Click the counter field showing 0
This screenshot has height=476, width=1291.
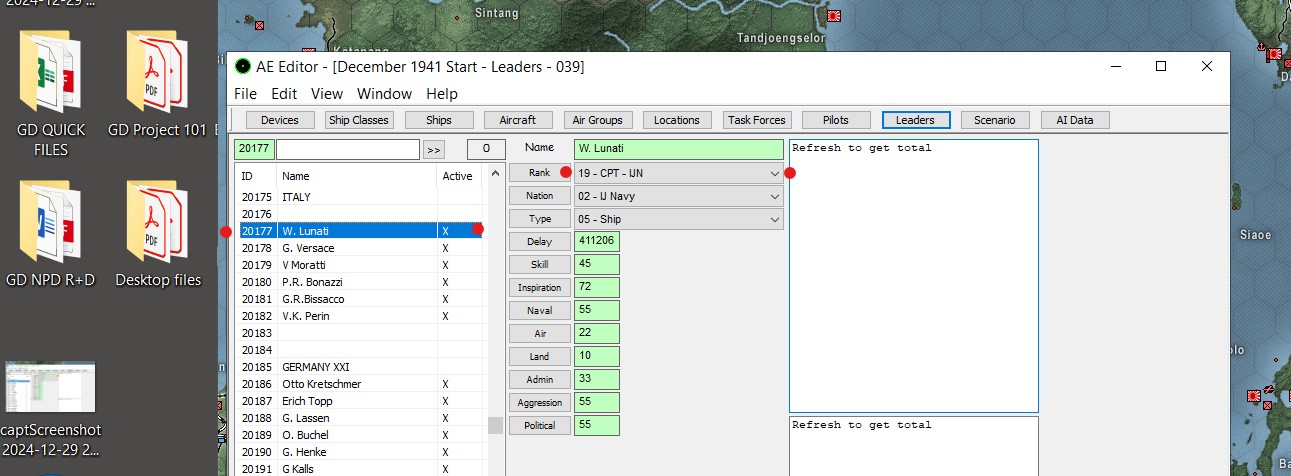click(485, 150)
